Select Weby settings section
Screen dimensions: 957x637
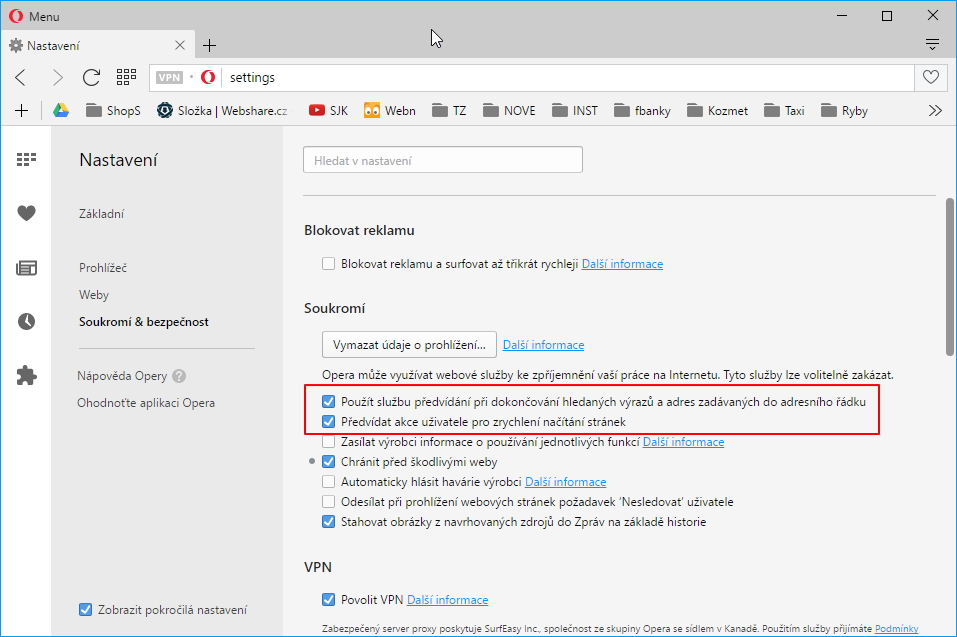coord(94,295)
